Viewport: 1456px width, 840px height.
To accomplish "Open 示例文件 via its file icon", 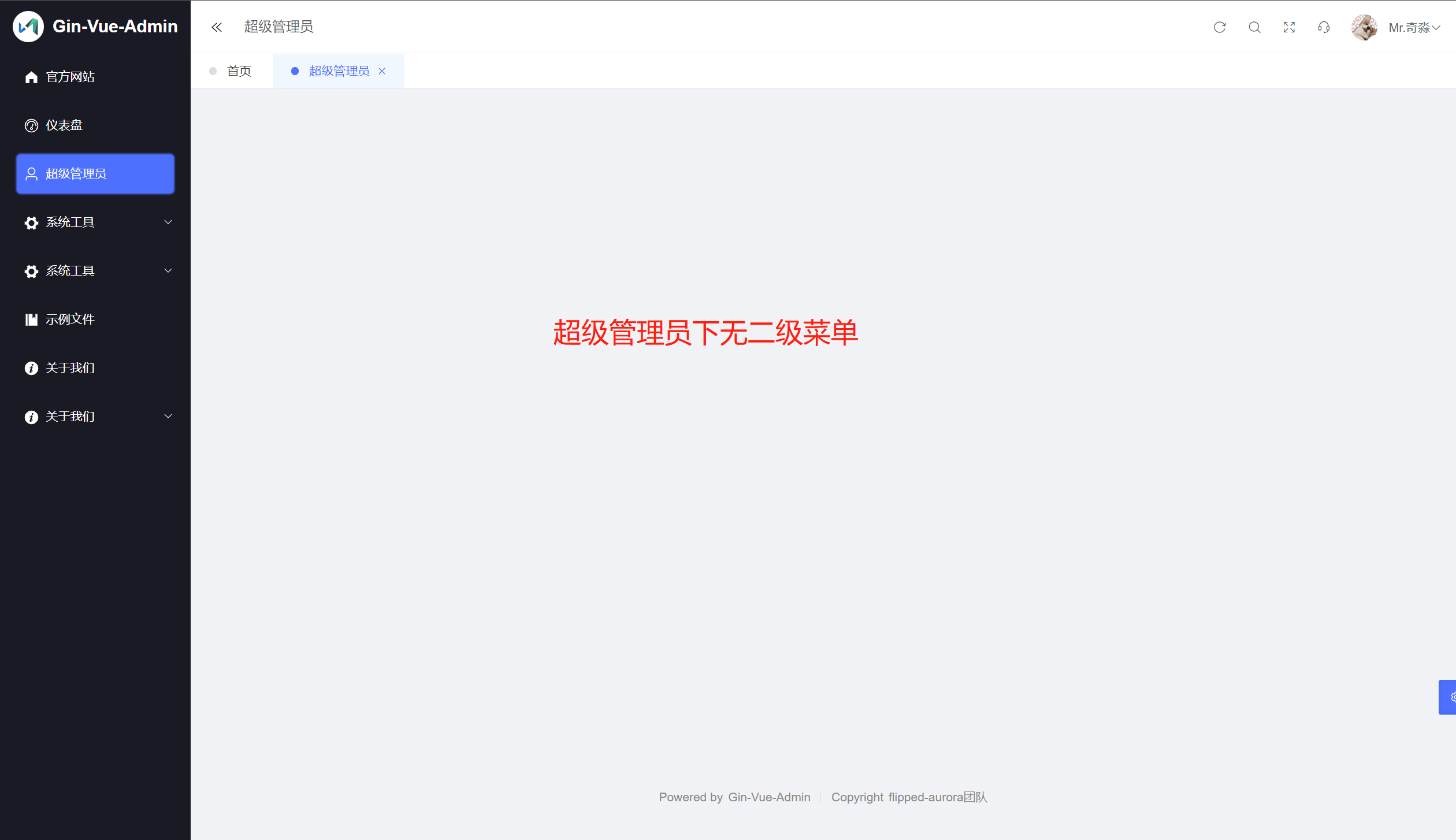I will (x=31, y=319).
